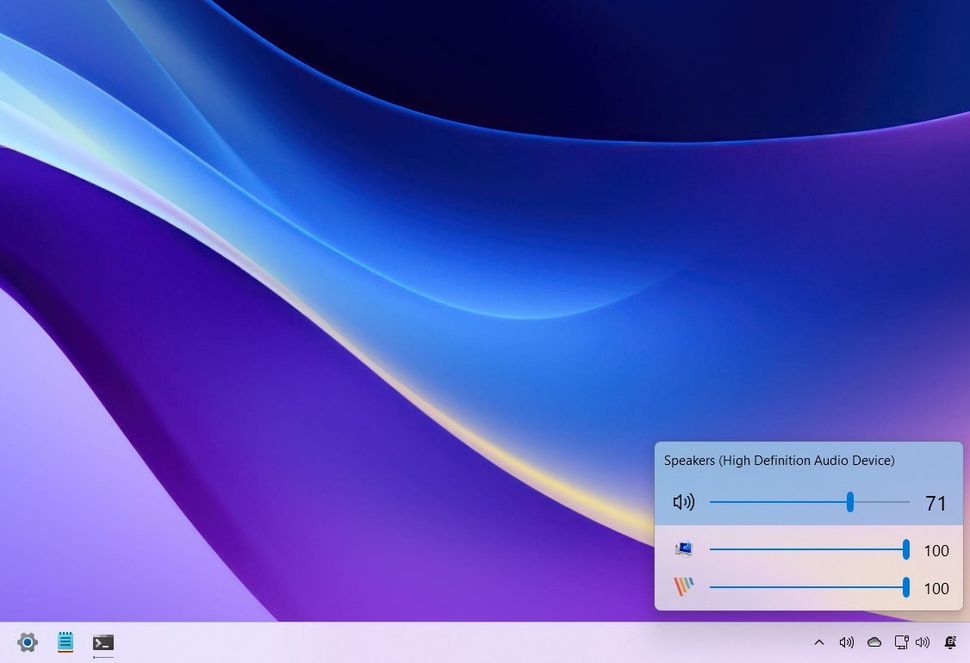970x663 pixels.
Task: Click the System Sounds volume slider
Action: [905, 549]
